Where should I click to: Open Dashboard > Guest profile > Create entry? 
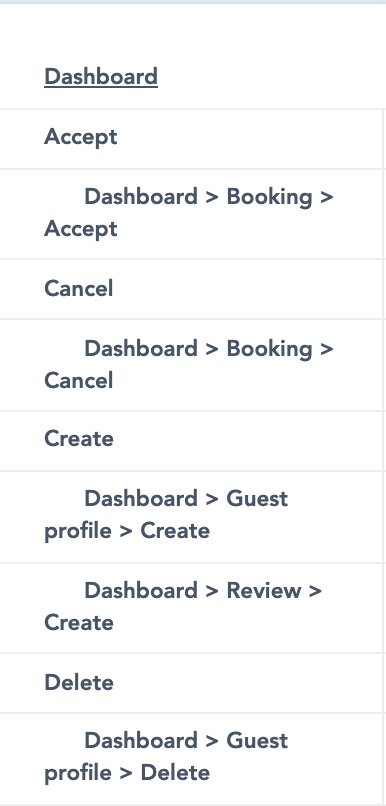pyautogui.click(x=192, y=517)
